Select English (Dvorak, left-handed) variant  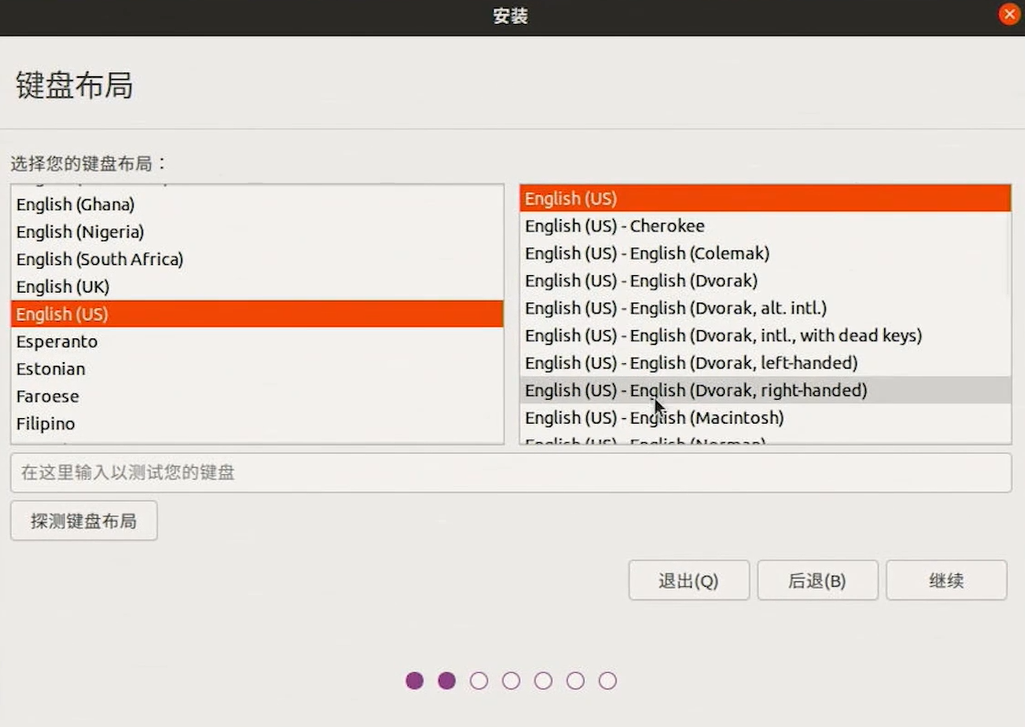pos(765,363)
